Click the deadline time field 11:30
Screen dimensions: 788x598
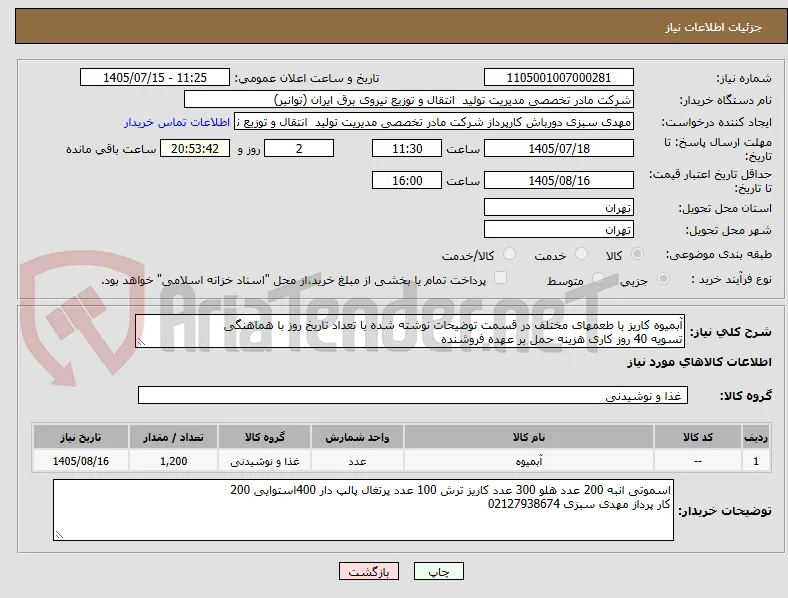(x=407, y=148)
